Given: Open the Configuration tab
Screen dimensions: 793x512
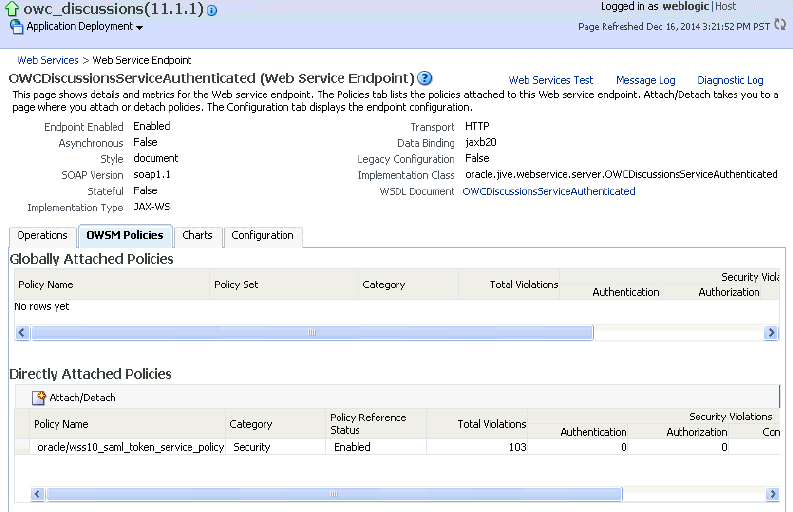Looking at the screenshot, I should 262,236.
